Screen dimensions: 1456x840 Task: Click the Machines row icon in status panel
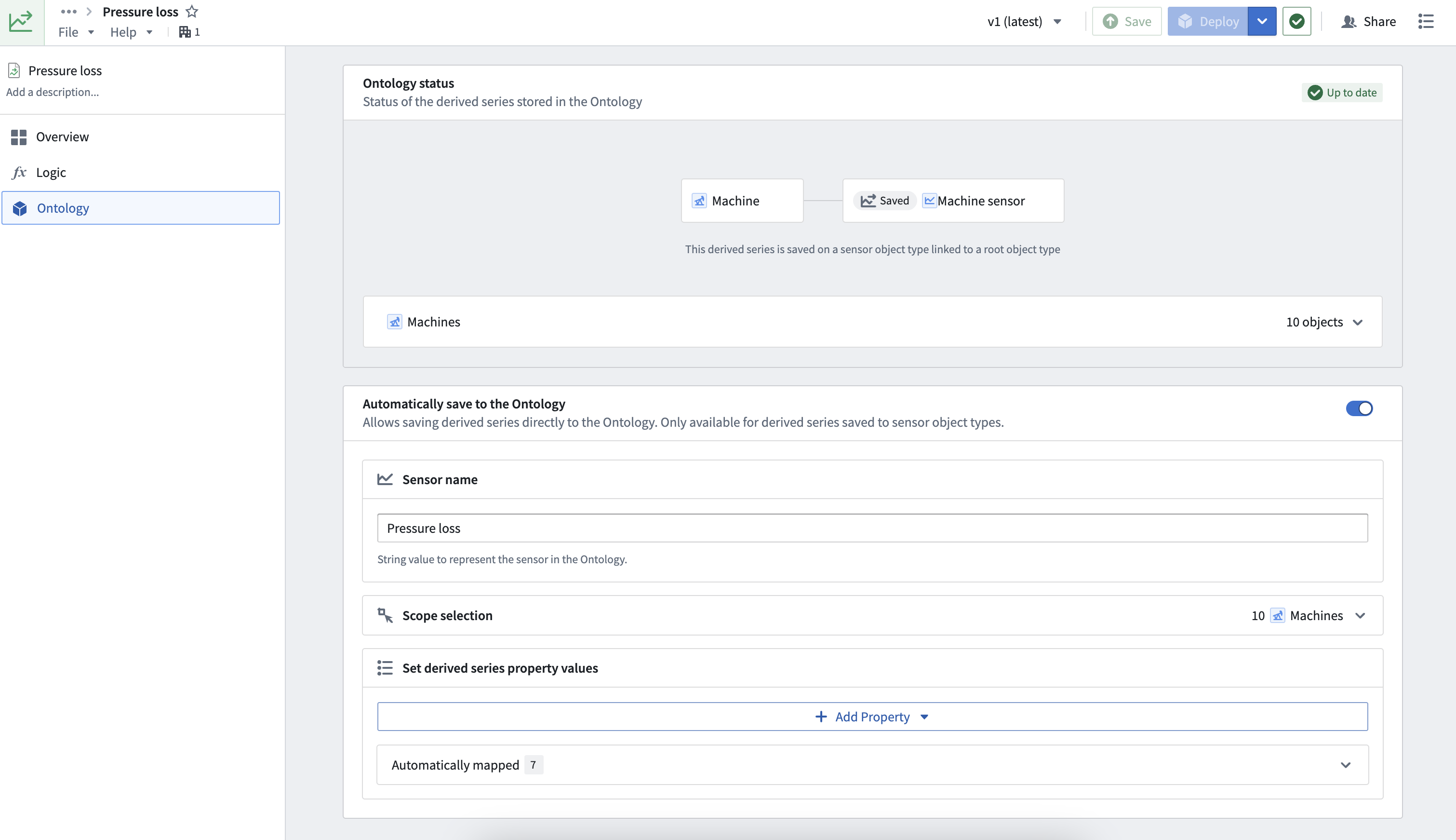point(394,322)
